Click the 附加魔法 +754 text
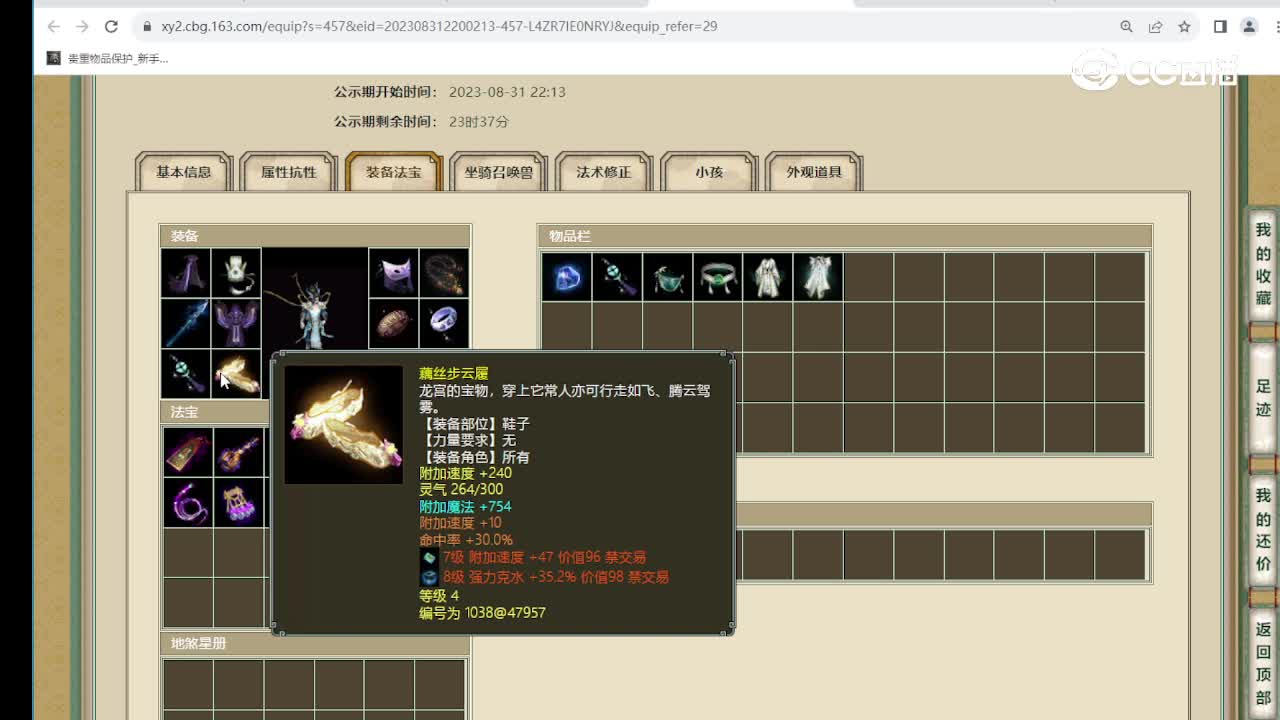The width and height of the screenshot is (1280, 720). 465,507
